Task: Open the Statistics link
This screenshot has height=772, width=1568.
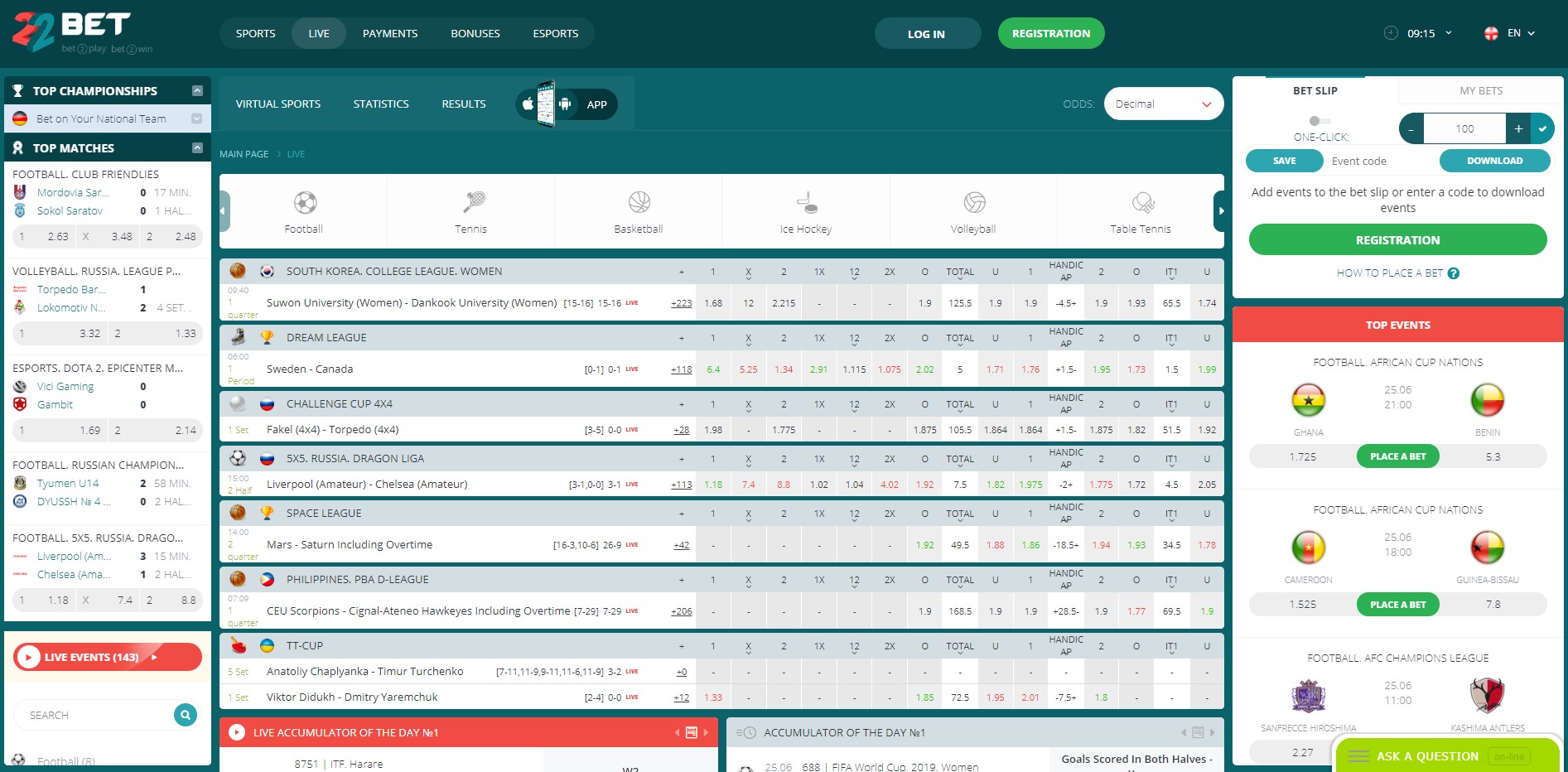Action: (381, 104)
